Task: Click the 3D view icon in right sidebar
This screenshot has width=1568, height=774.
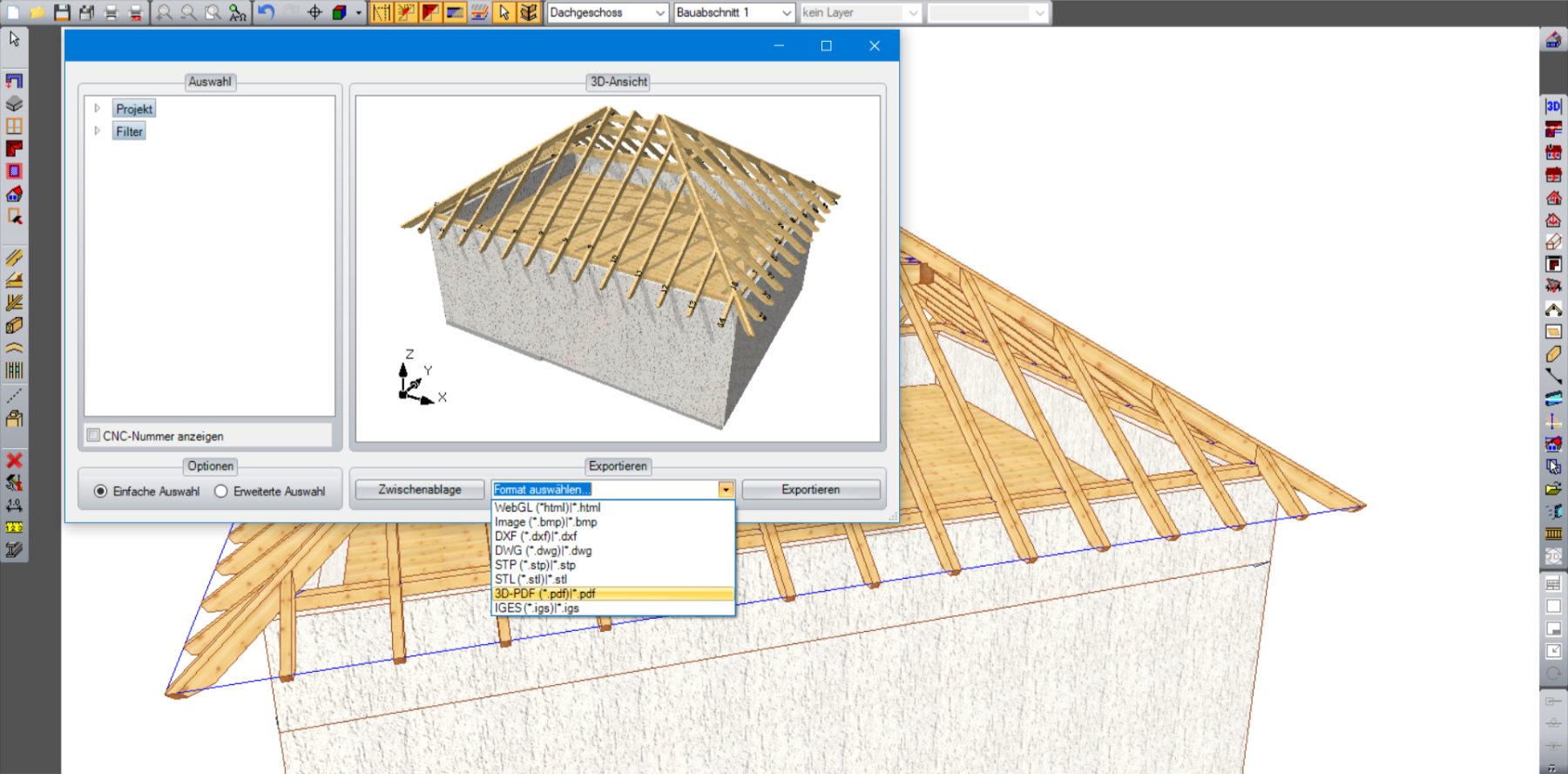Action: pyautogui.click(x=1553, y=106)
